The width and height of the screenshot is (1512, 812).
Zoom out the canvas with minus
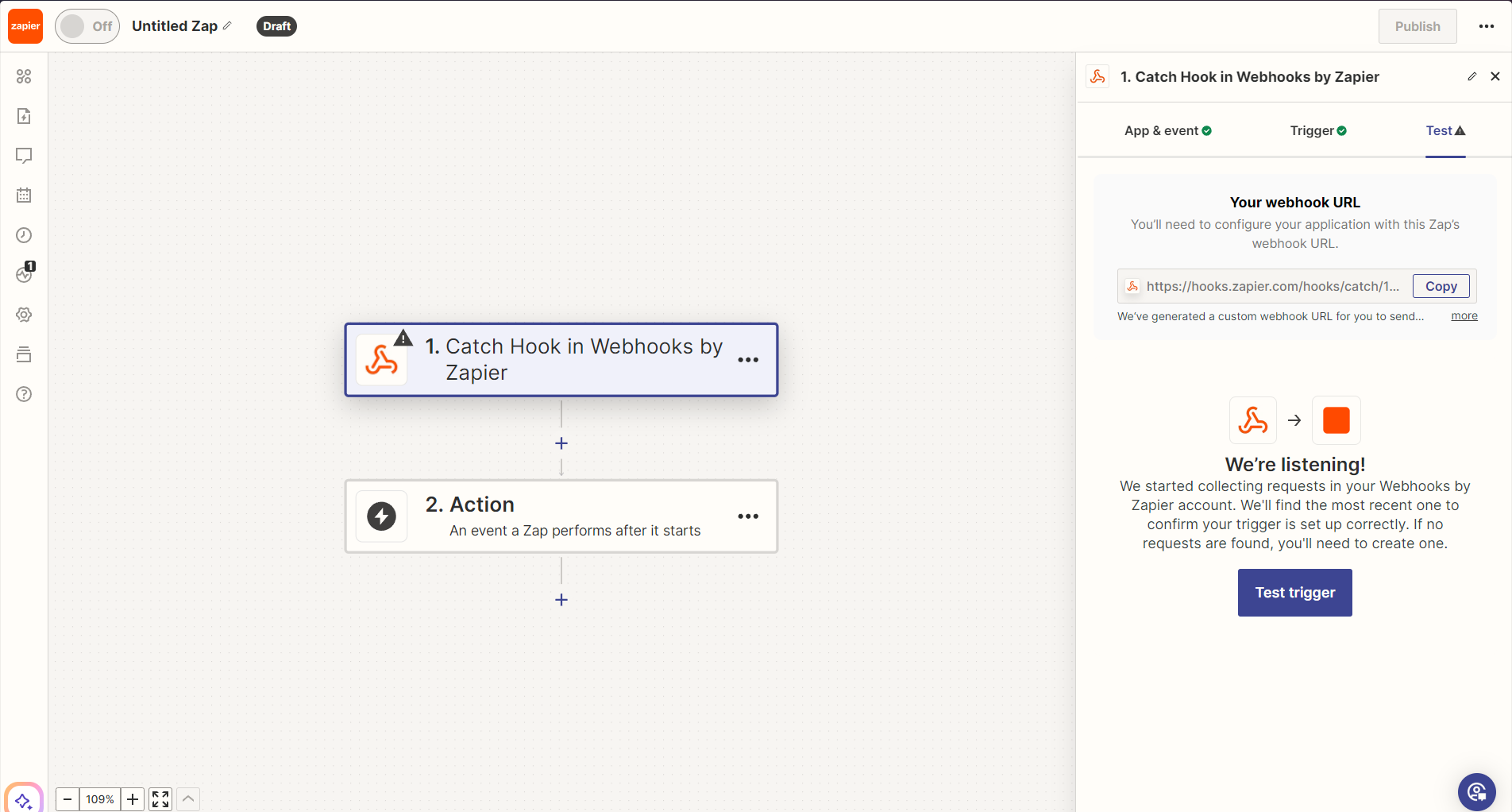(67, 799)
